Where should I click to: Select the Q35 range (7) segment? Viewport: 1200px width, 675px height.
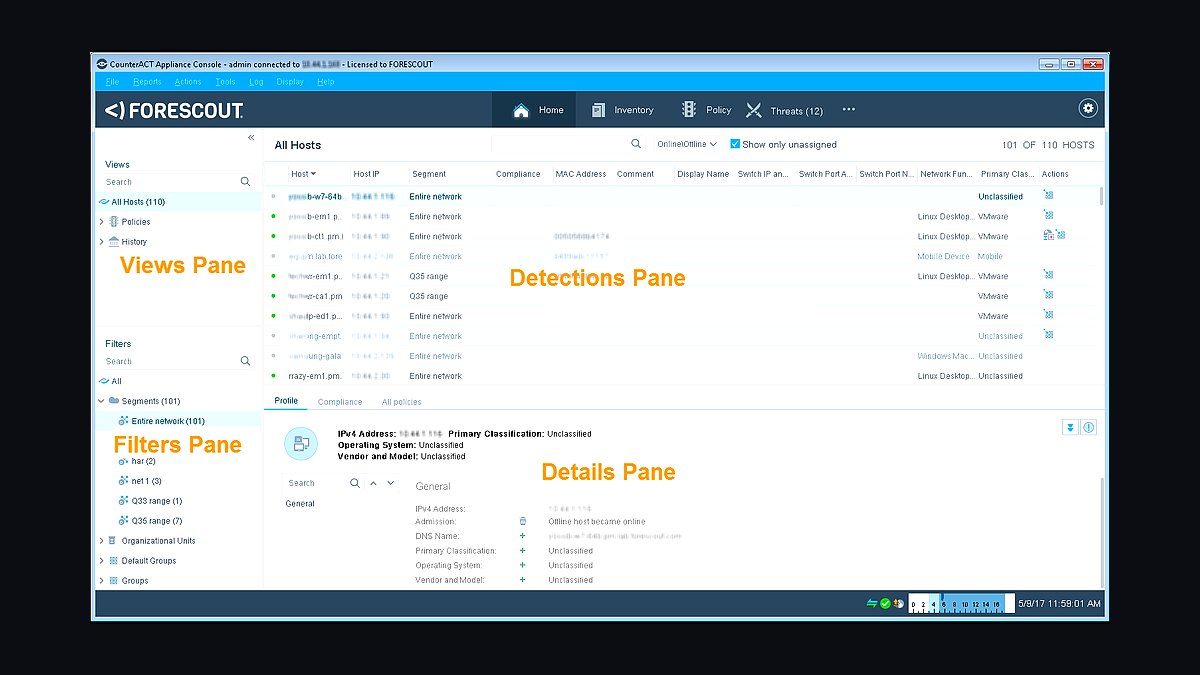pyautogui.click(x=150, y=521)
